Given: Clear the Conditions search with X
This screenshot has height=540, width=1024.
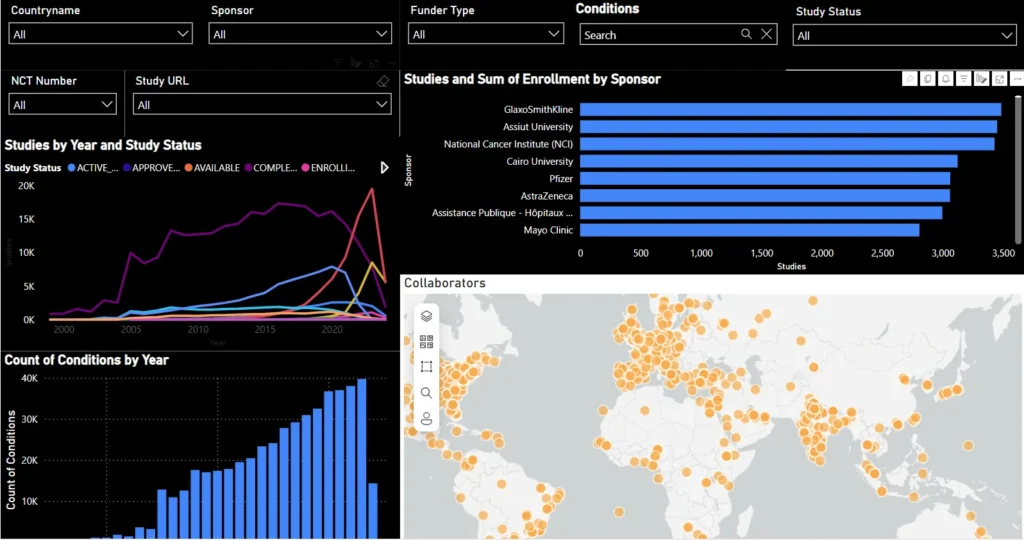Looking at the screenshot, I should [767, 34].
